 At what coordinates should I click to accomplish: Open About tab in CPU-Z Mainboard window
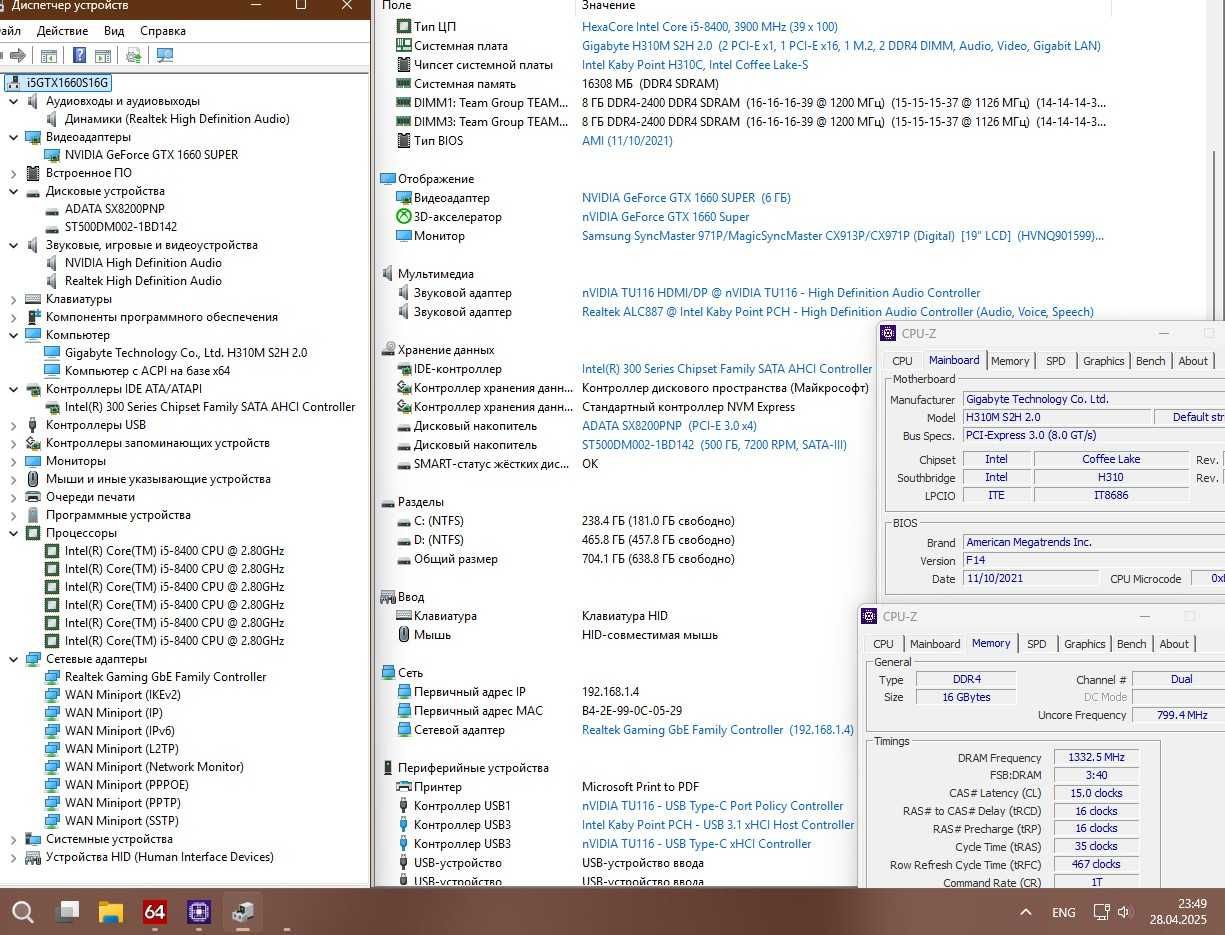[1193, 361]
